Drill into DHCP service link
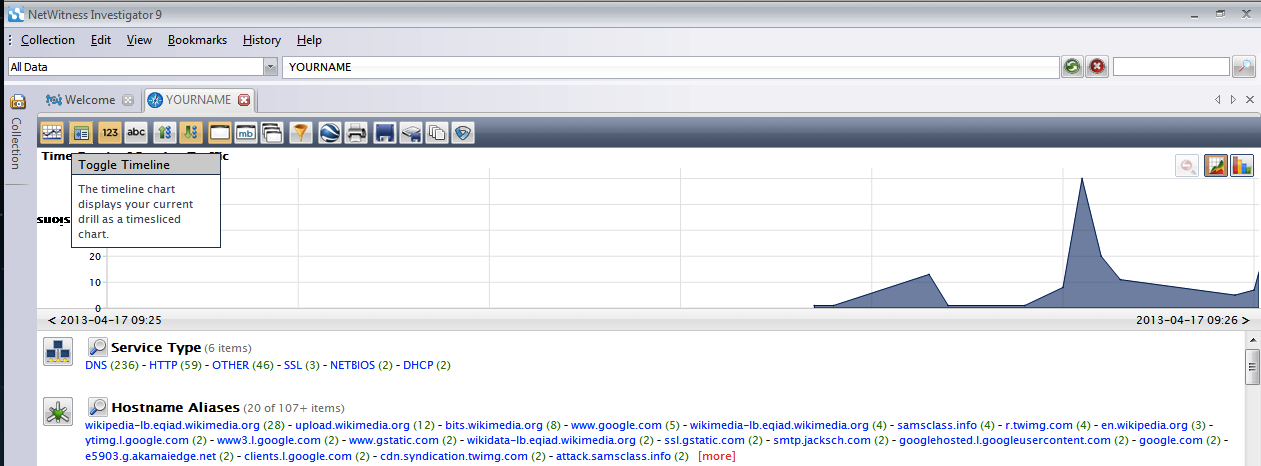This screenshot has width=1261, height=466. tap(418, 366)
